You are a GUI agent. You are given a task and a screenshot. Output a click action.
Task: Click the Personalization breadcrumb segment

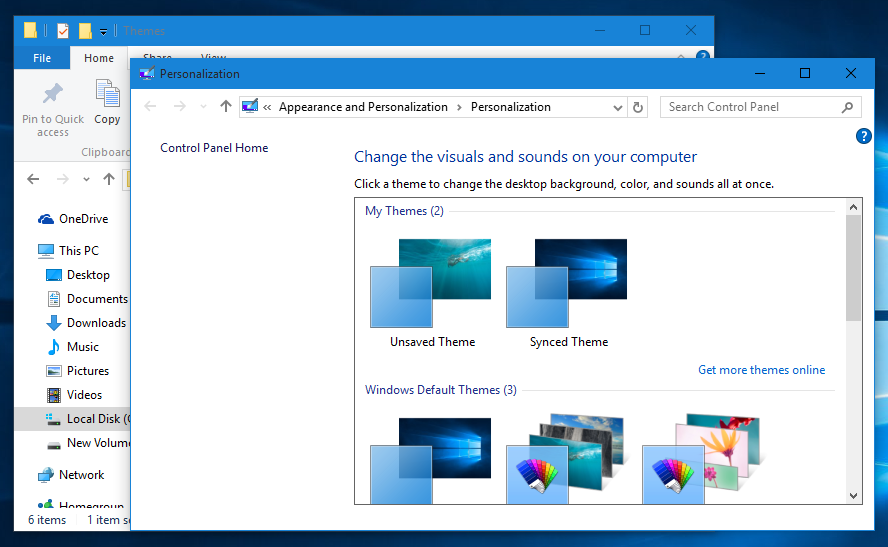(x=510, y=107)
